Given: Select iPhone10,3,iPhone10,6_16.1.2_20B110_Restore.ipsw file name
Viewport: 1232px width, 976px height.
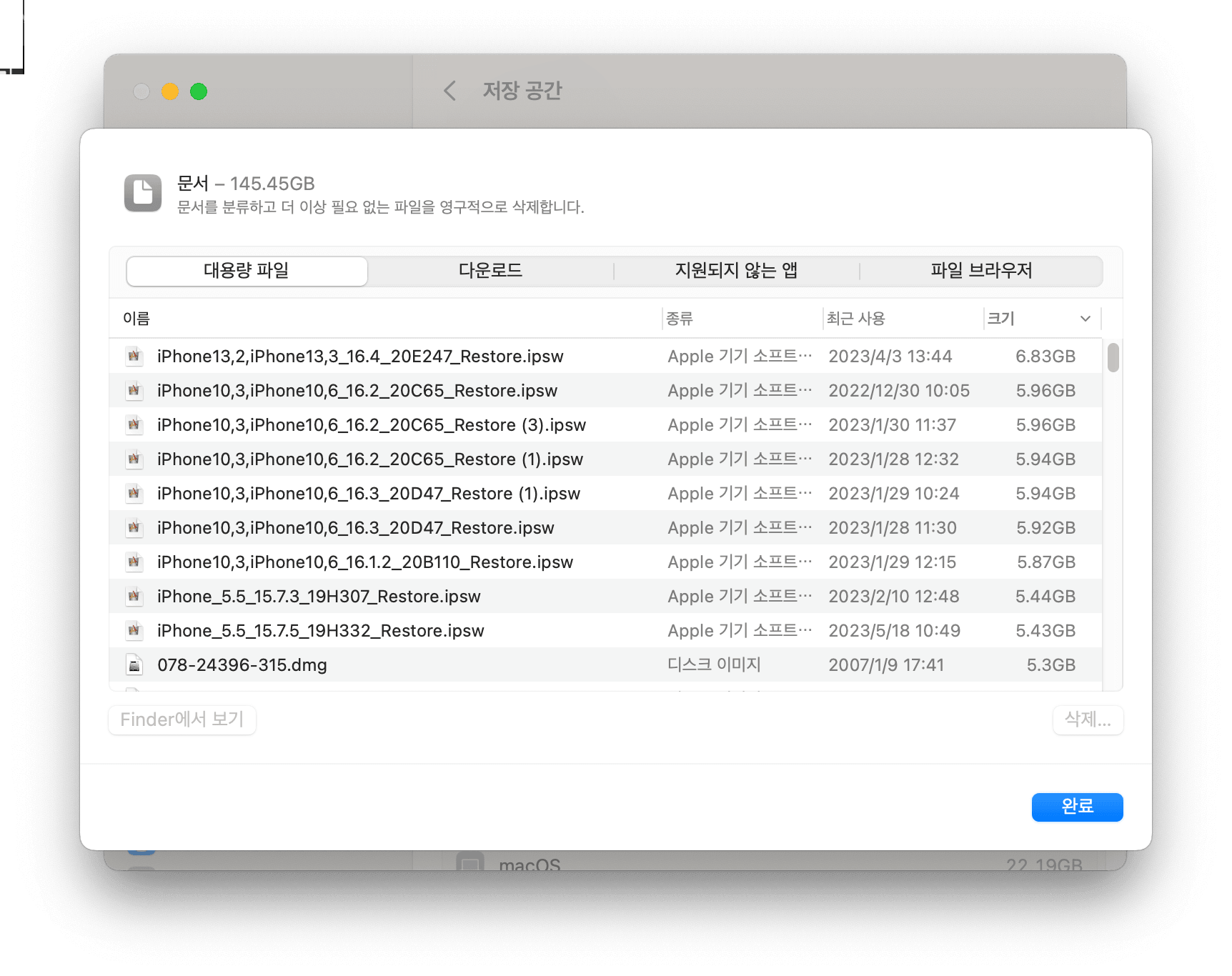Looking at the screenshot, I should [x=365, y=562].
